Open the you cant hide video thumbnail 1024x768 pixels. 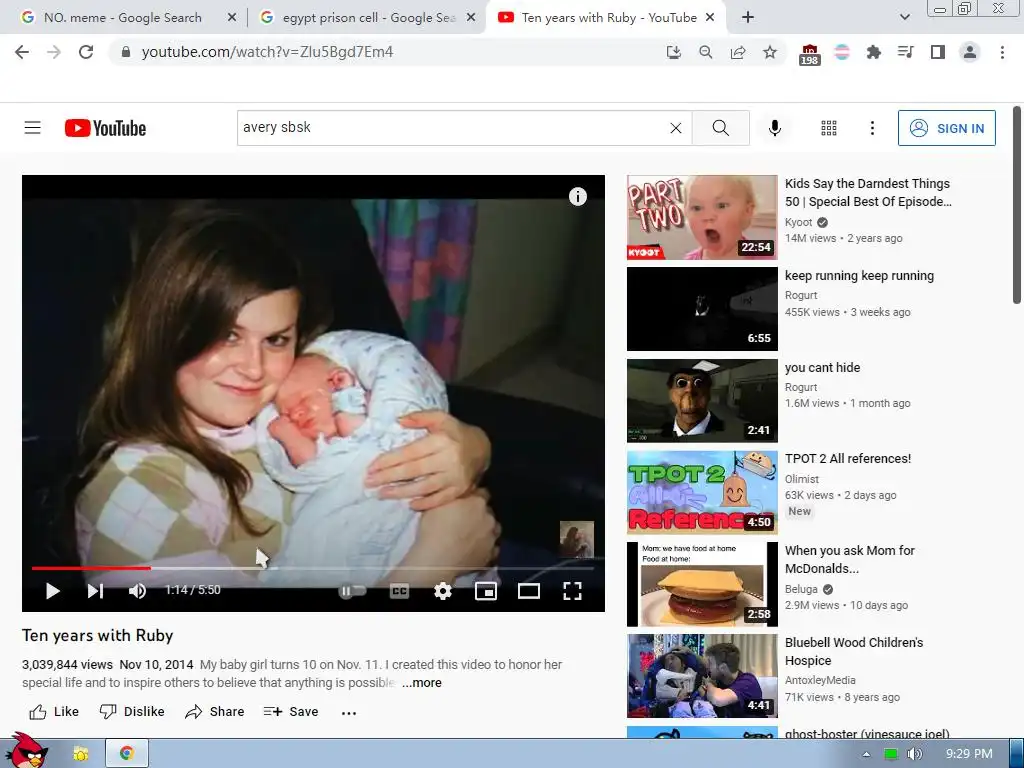(702, 401)
